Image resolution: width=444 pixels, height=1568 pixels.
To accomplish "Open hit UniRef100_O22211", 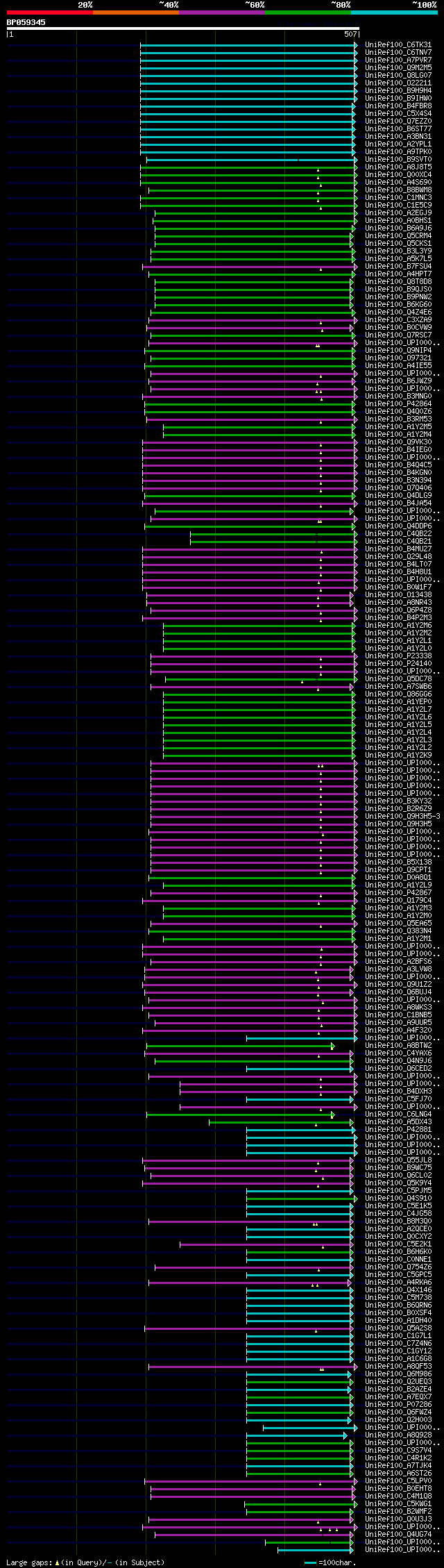I will point(398,83).
